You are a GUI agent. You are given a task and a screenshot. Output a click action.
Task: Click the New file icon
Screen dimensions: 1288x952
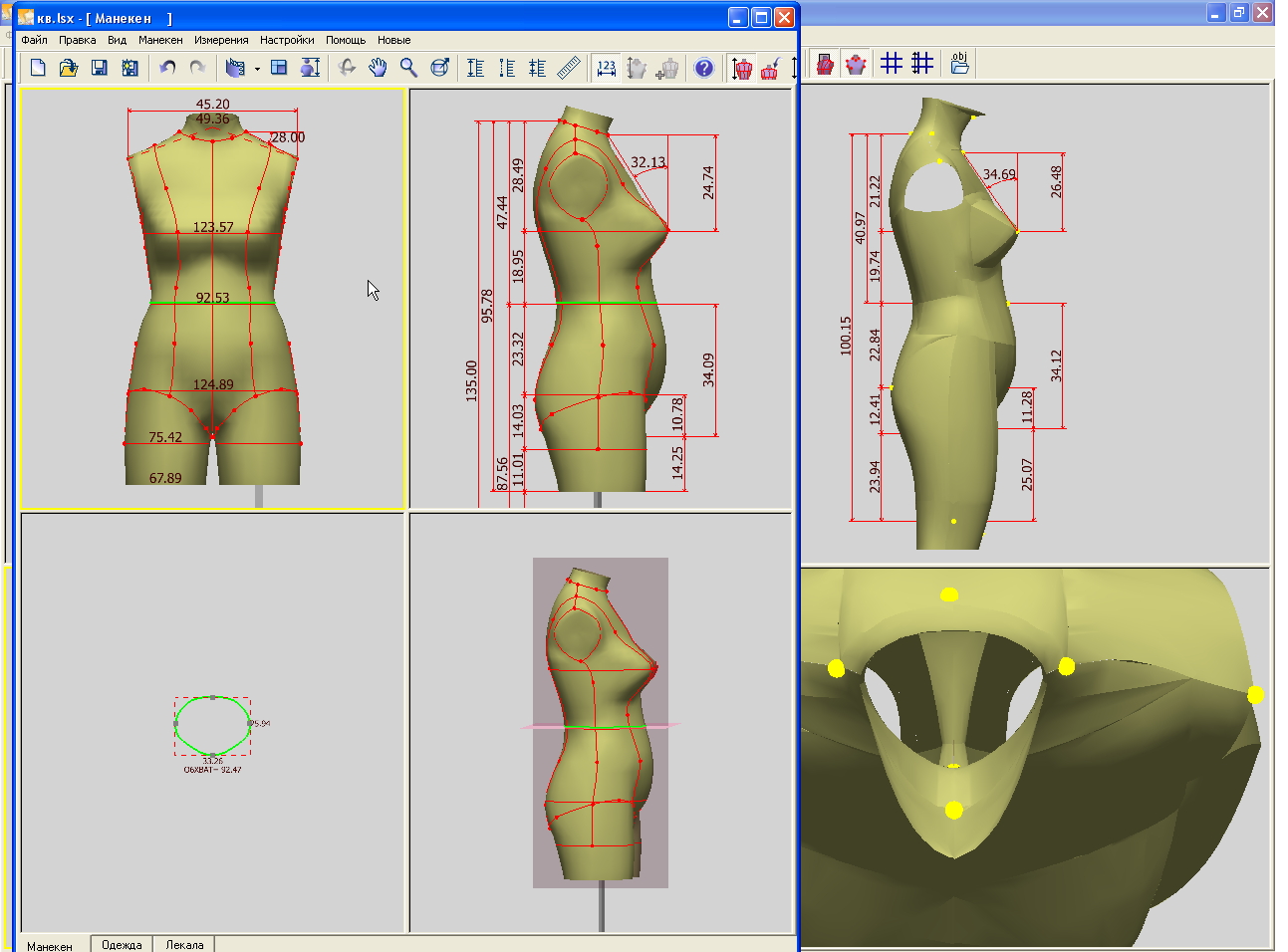[x=38, y=68]
